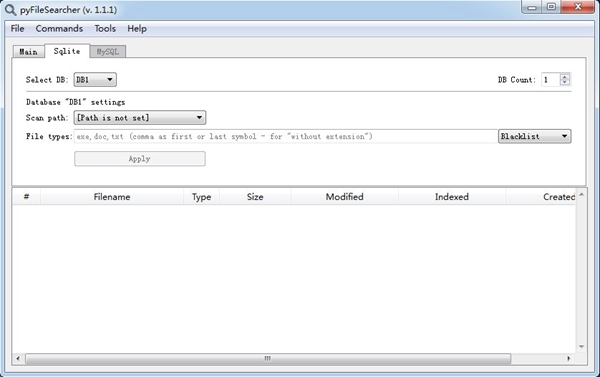Switch to the MySQL tab
Screen dimensions: 600x377
(x=108, y=52)
